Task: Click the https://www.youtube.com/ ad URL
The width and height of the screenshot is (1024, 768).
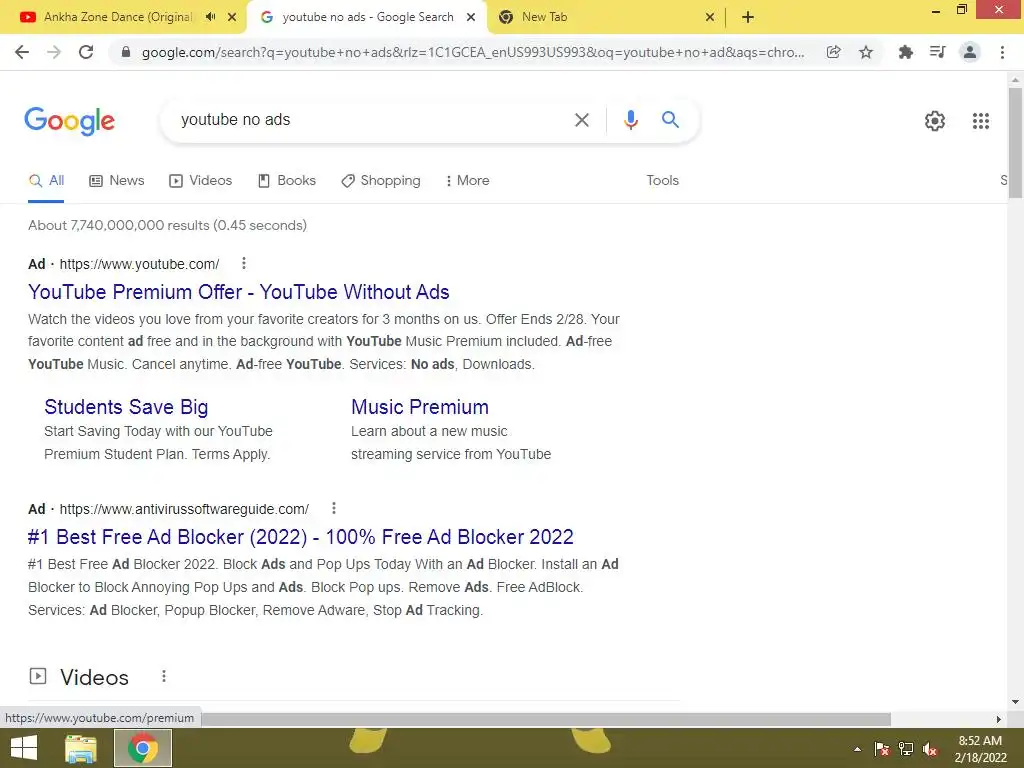Action: point(139,264)
